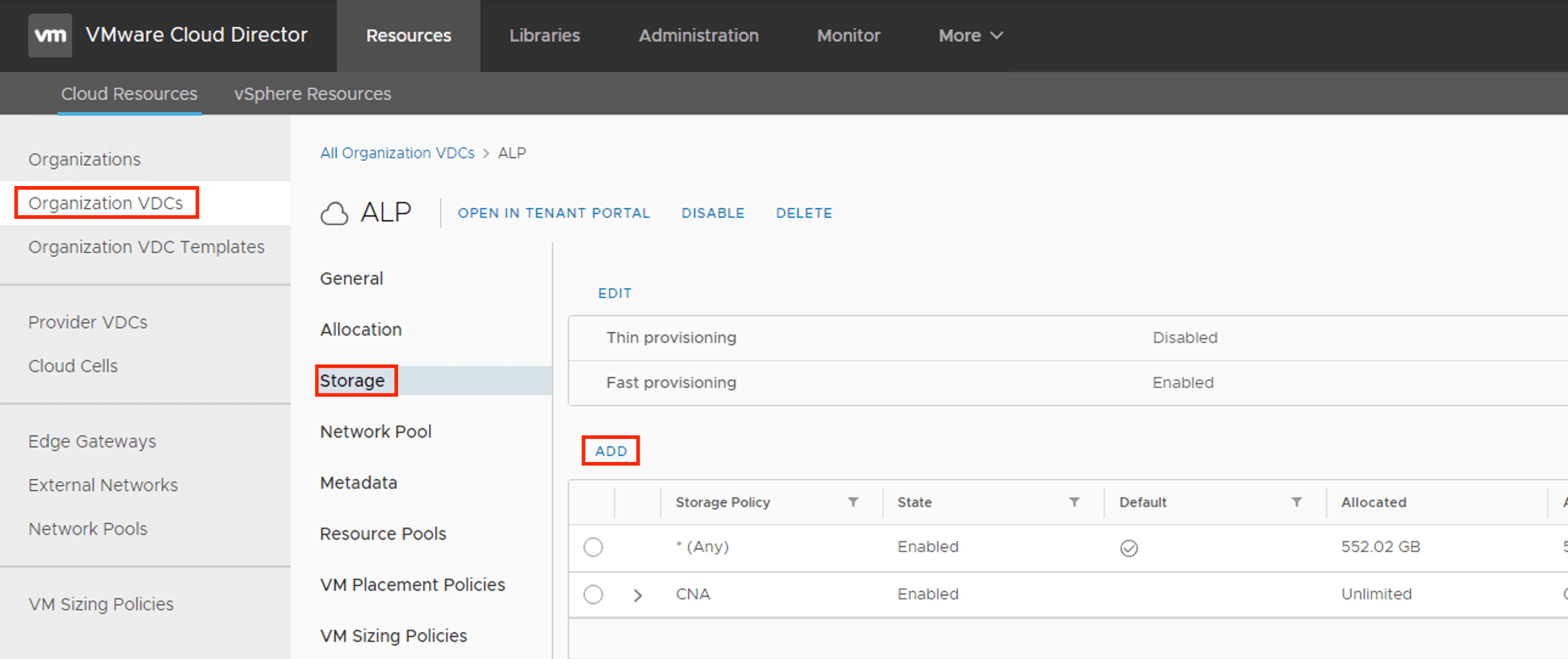Open the State column filter

1075,502
